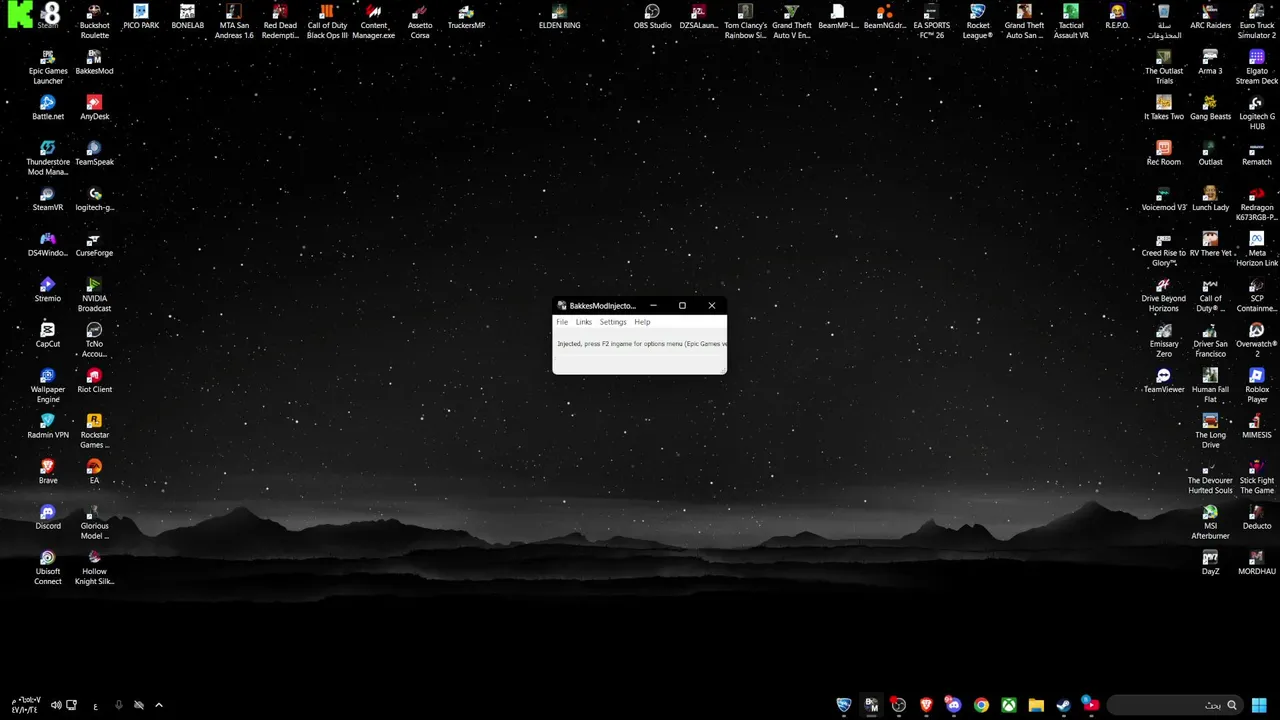
Task: Select the BakkesMod desktop icon
Action: 94,62
